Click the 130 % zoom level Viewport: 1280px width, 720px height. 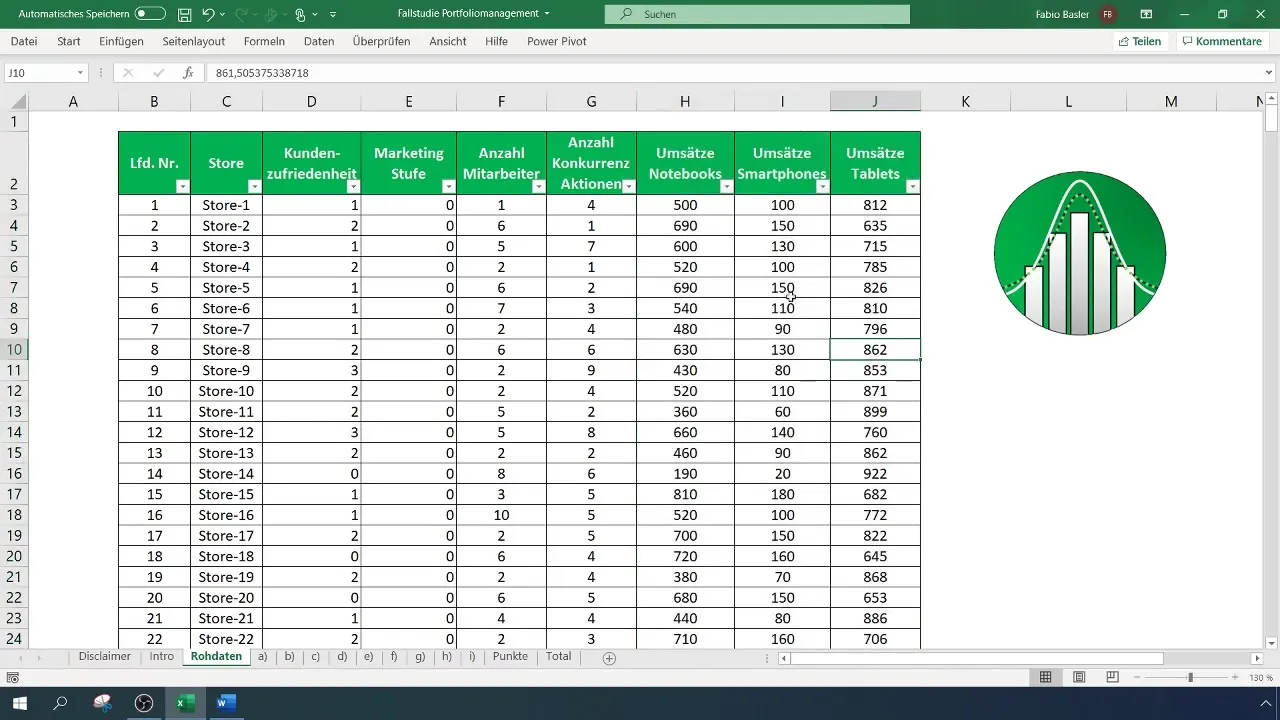pyautogui.click(x=1261, y=677)
